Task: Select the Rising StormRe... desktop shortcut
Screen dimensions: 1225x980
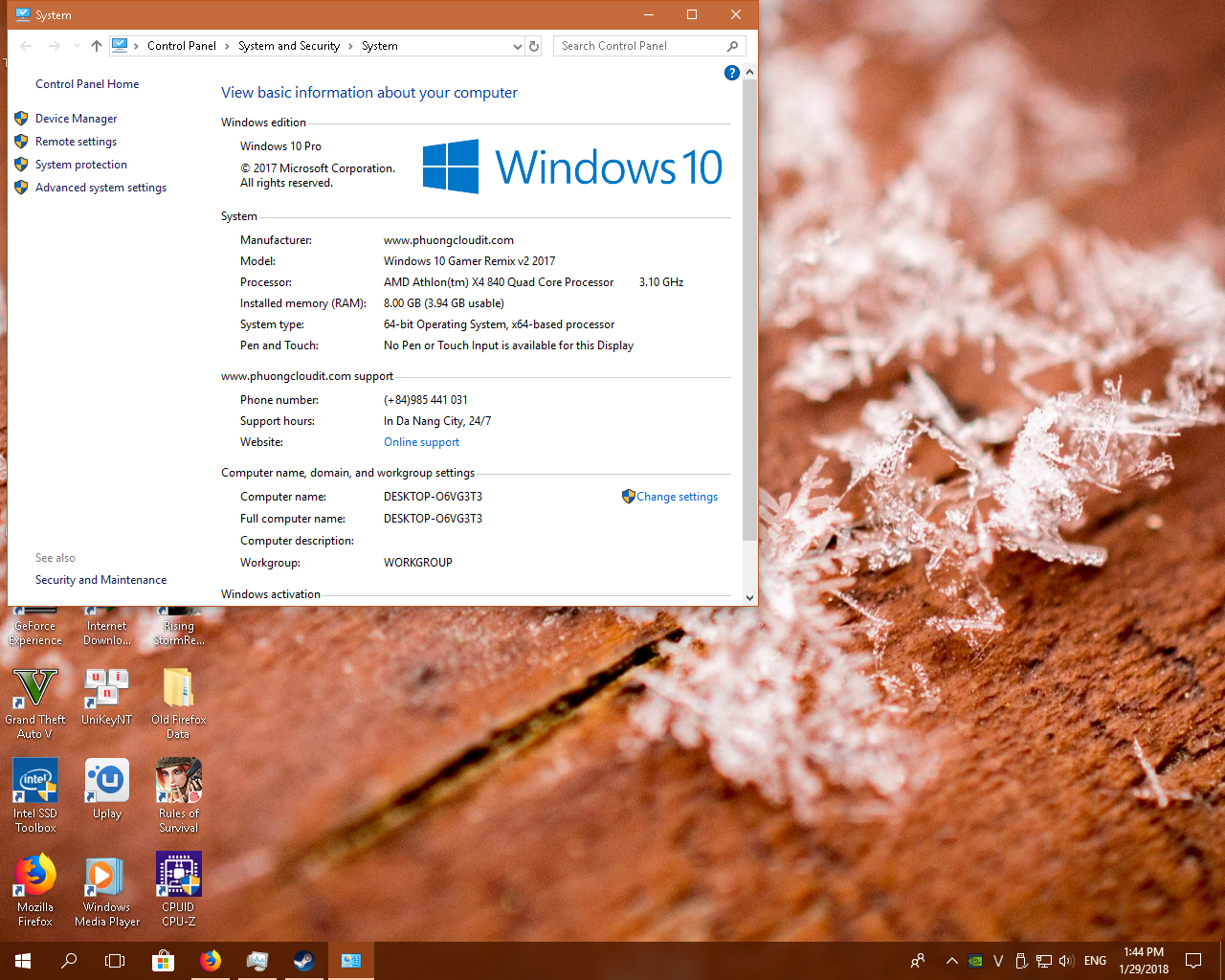Action: coord(179,628)
